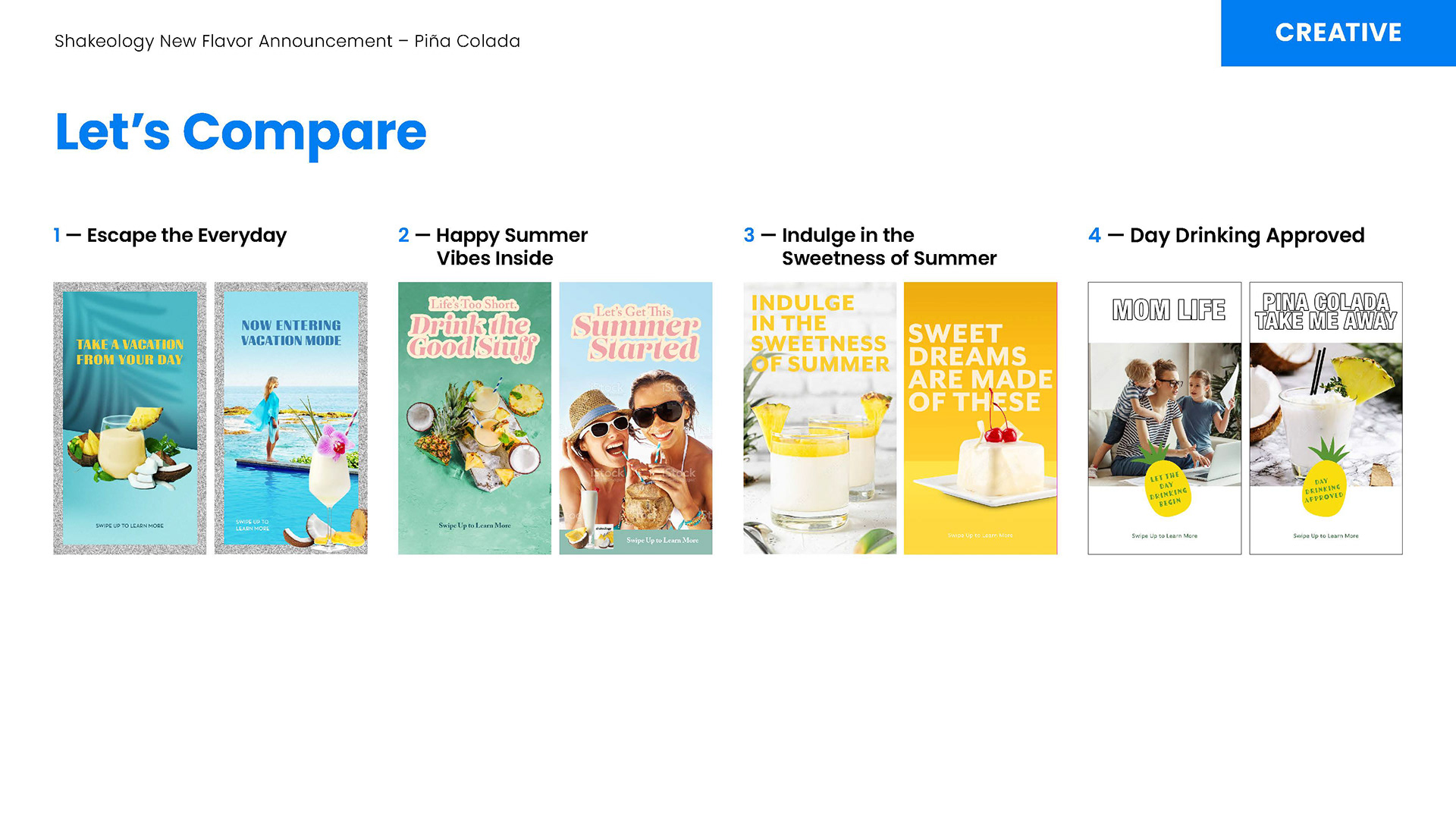
Task: Select the 'Take a Vacation From Your Day' thumbnail
Action: (x=130, y=418)
